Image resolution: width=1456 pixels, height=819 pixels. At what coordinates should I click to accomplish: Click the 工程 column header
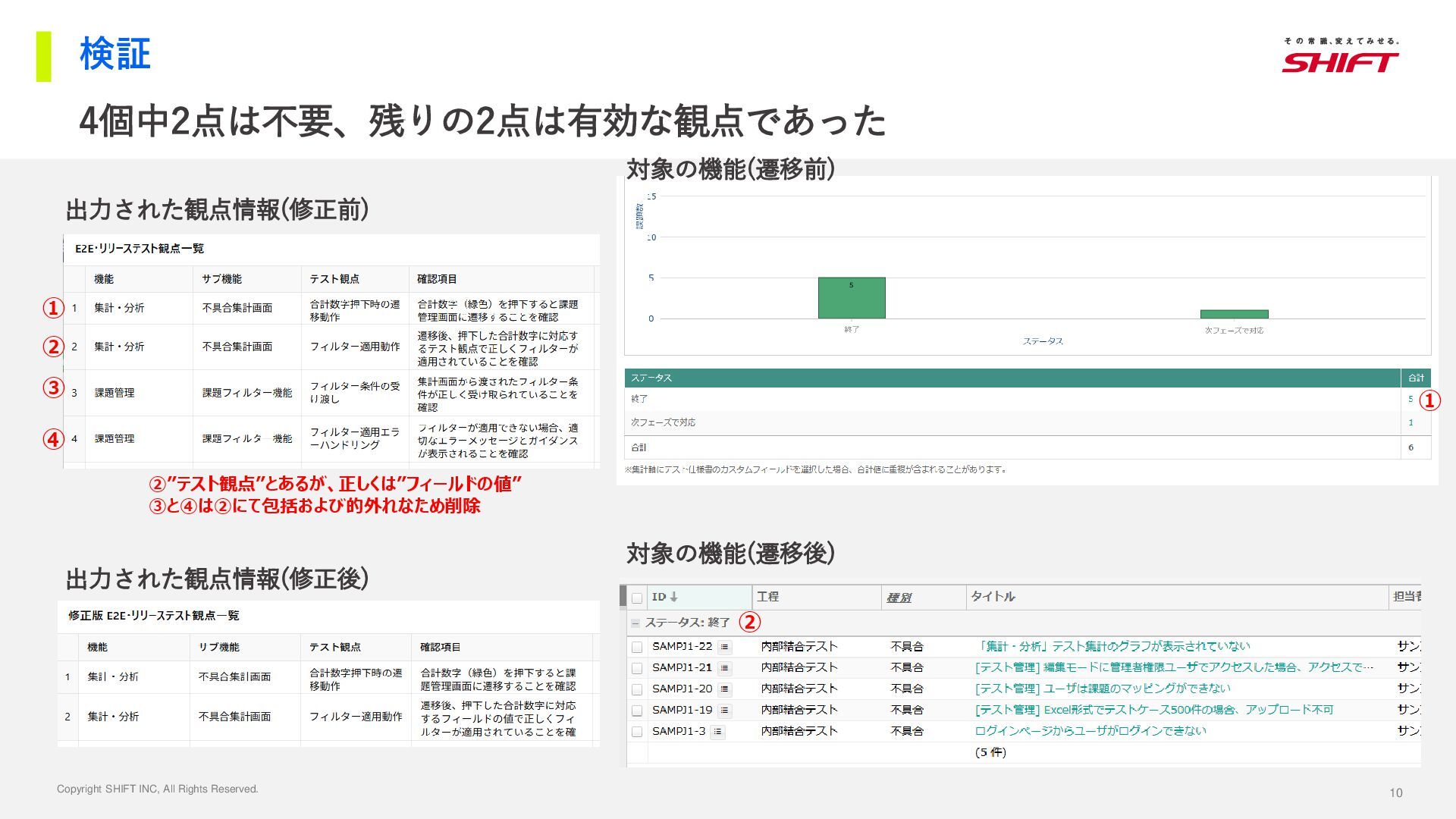(767, 597)
